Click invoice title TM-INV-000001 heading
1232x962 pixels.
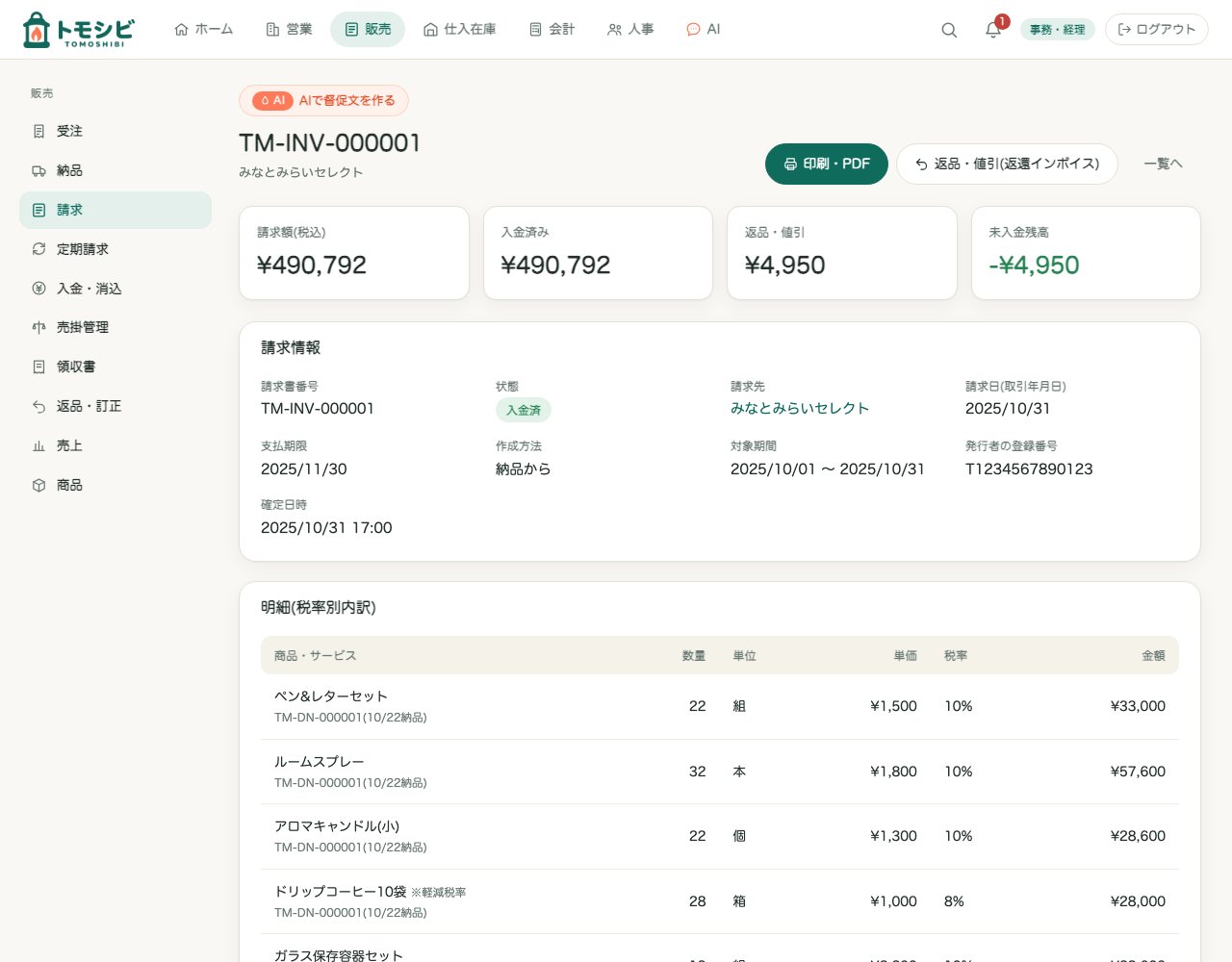tap(330, 143)
